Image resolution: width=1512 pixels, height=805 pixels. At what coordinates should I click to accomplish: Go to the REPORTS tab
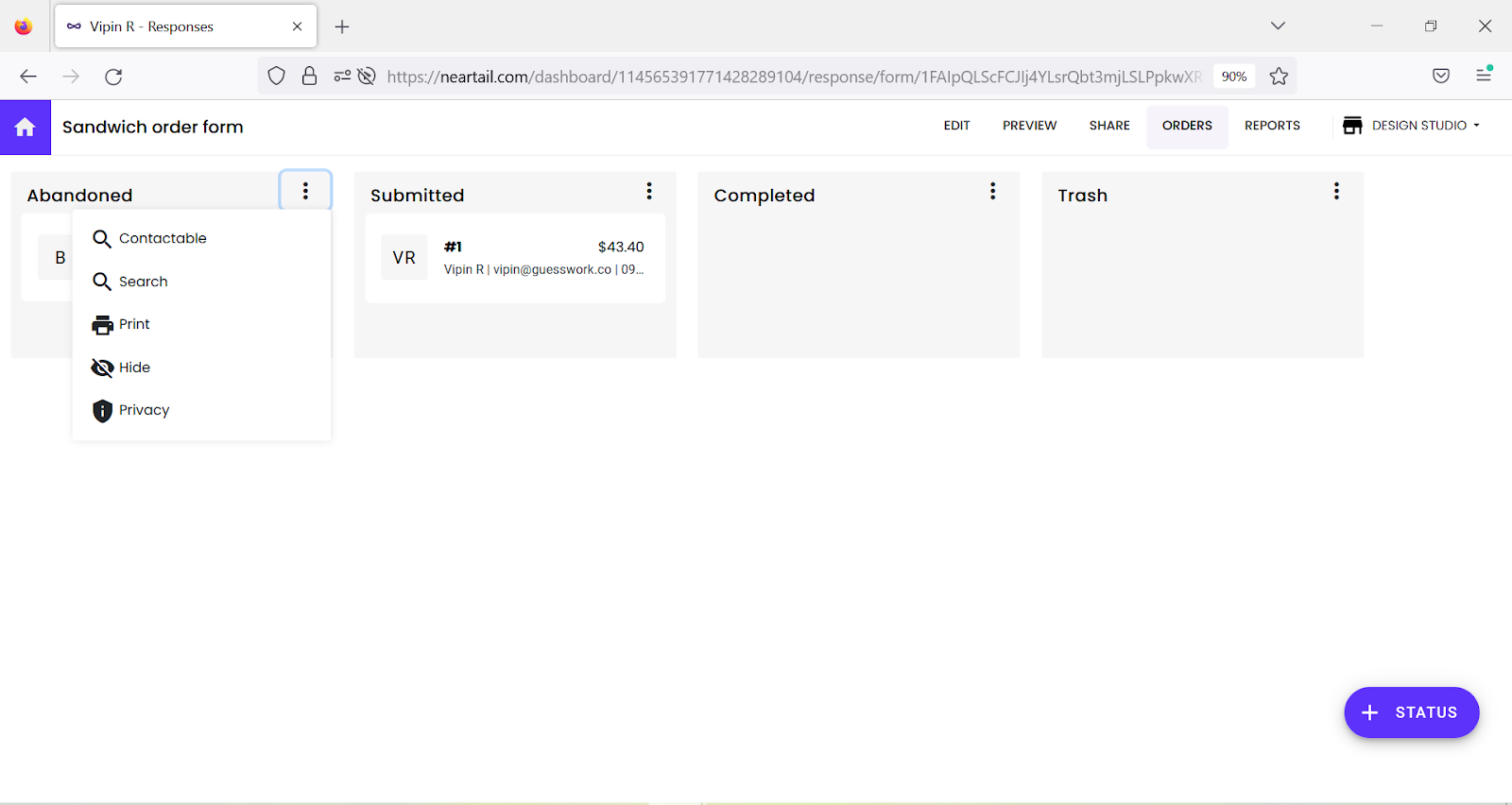point(1272,126)
